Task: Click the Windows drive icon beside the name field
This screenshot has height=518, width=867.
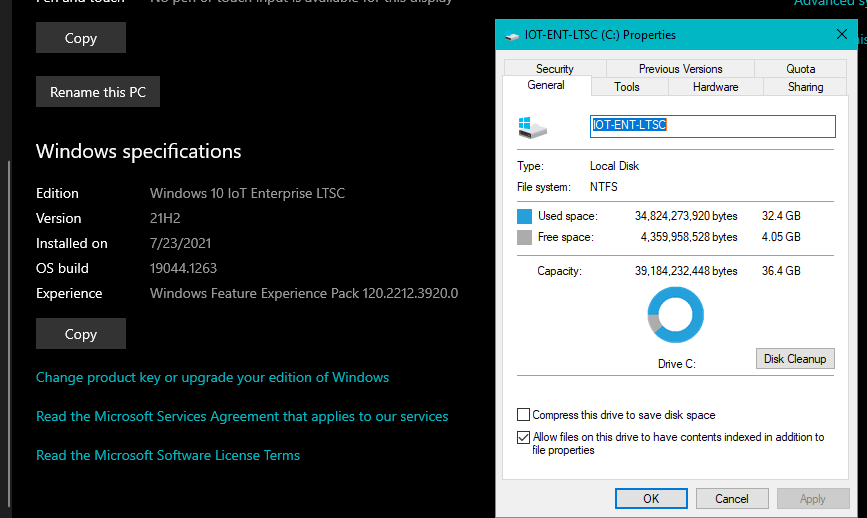Action: 532,128
